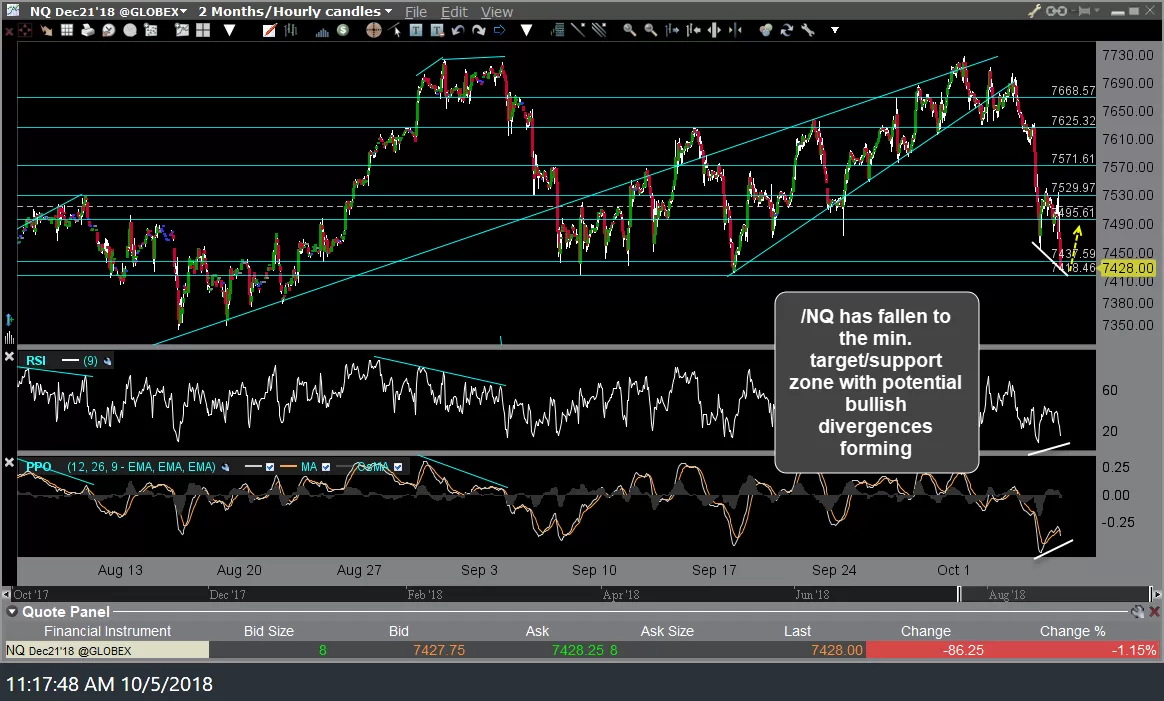The image size is (1164, 701).
Task: Click the redo arrow icon
Action: 479,30
